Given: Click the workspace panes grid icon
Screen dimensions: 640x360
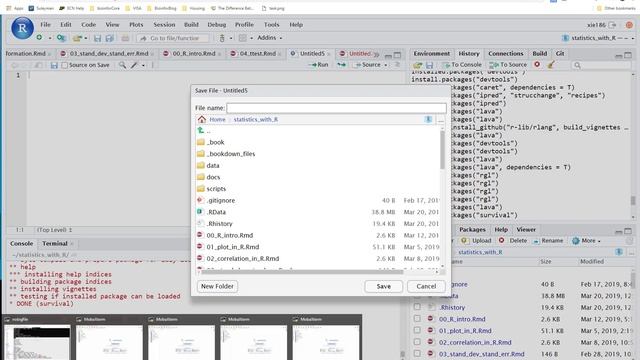Looking at the screenshot, I should [242, 38].
